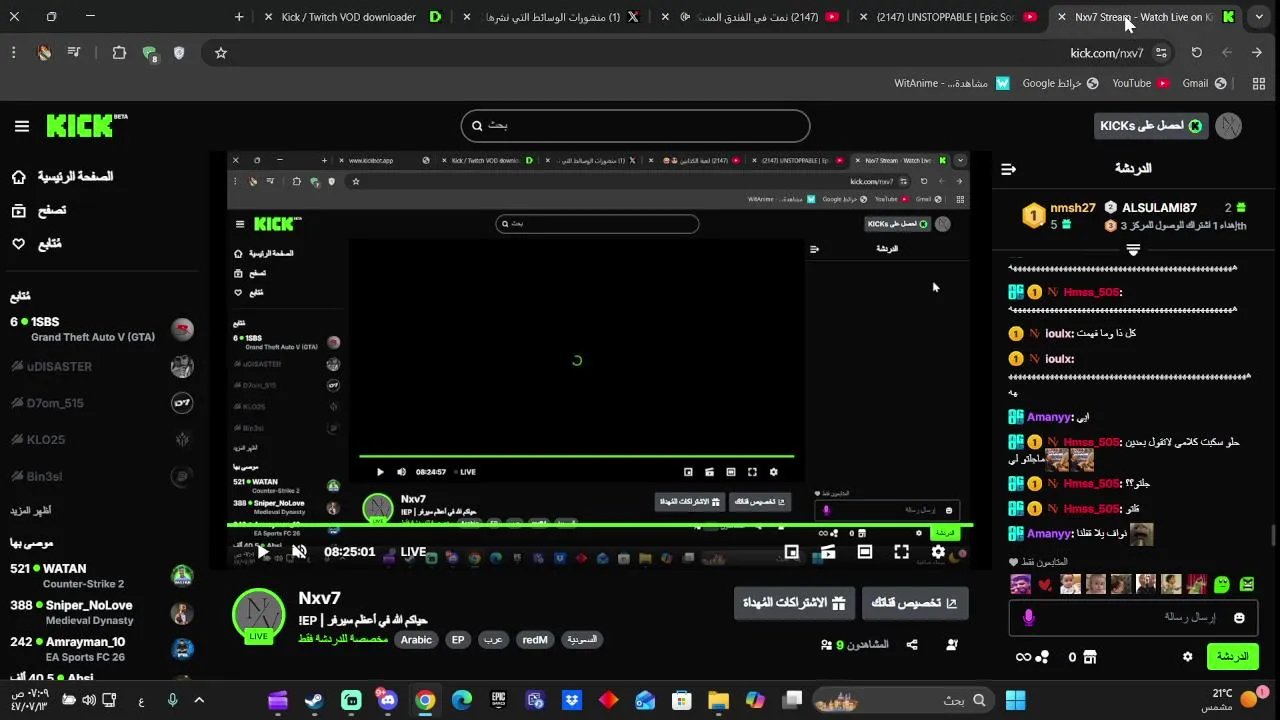Reload the page
This screenshot has width=1280, height=720.
point(1196,53)
